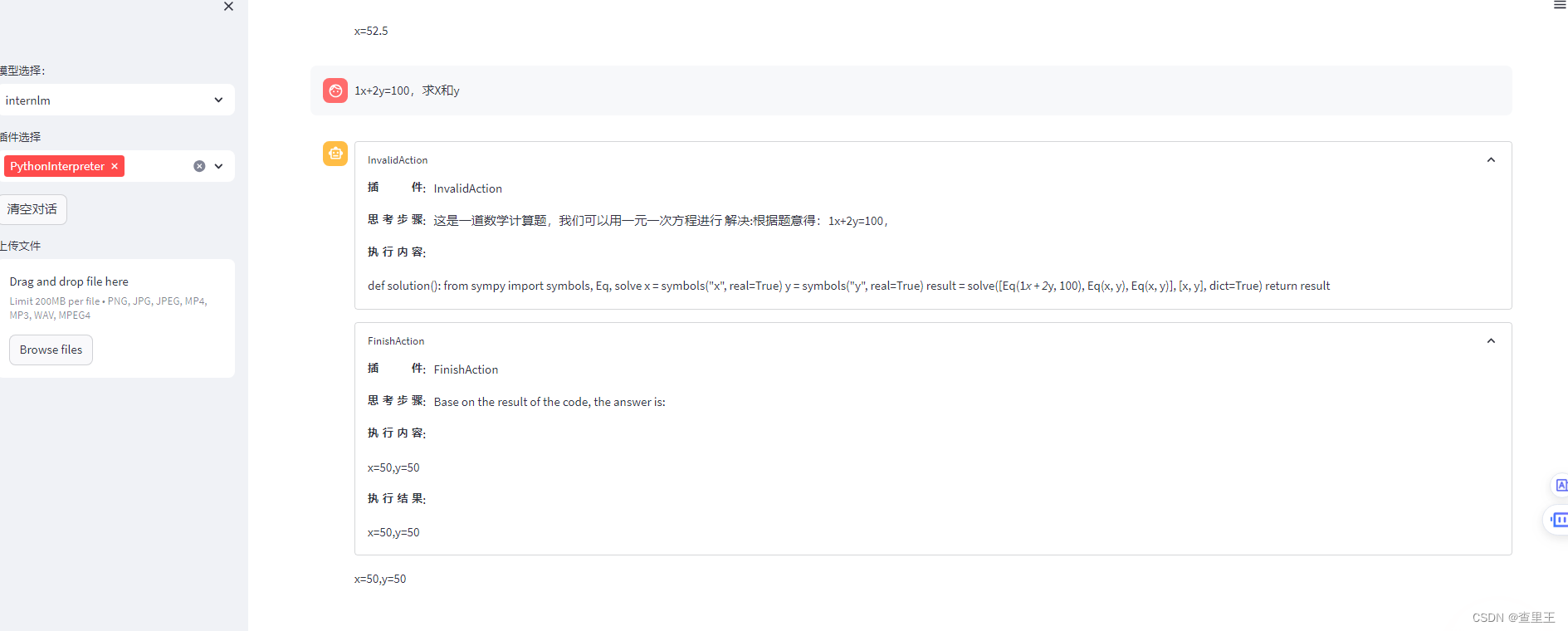1568x631 pixels.
Task: Collapse the InvalidAction expander
Action: pyautogui.click(x=1491, y=160)
